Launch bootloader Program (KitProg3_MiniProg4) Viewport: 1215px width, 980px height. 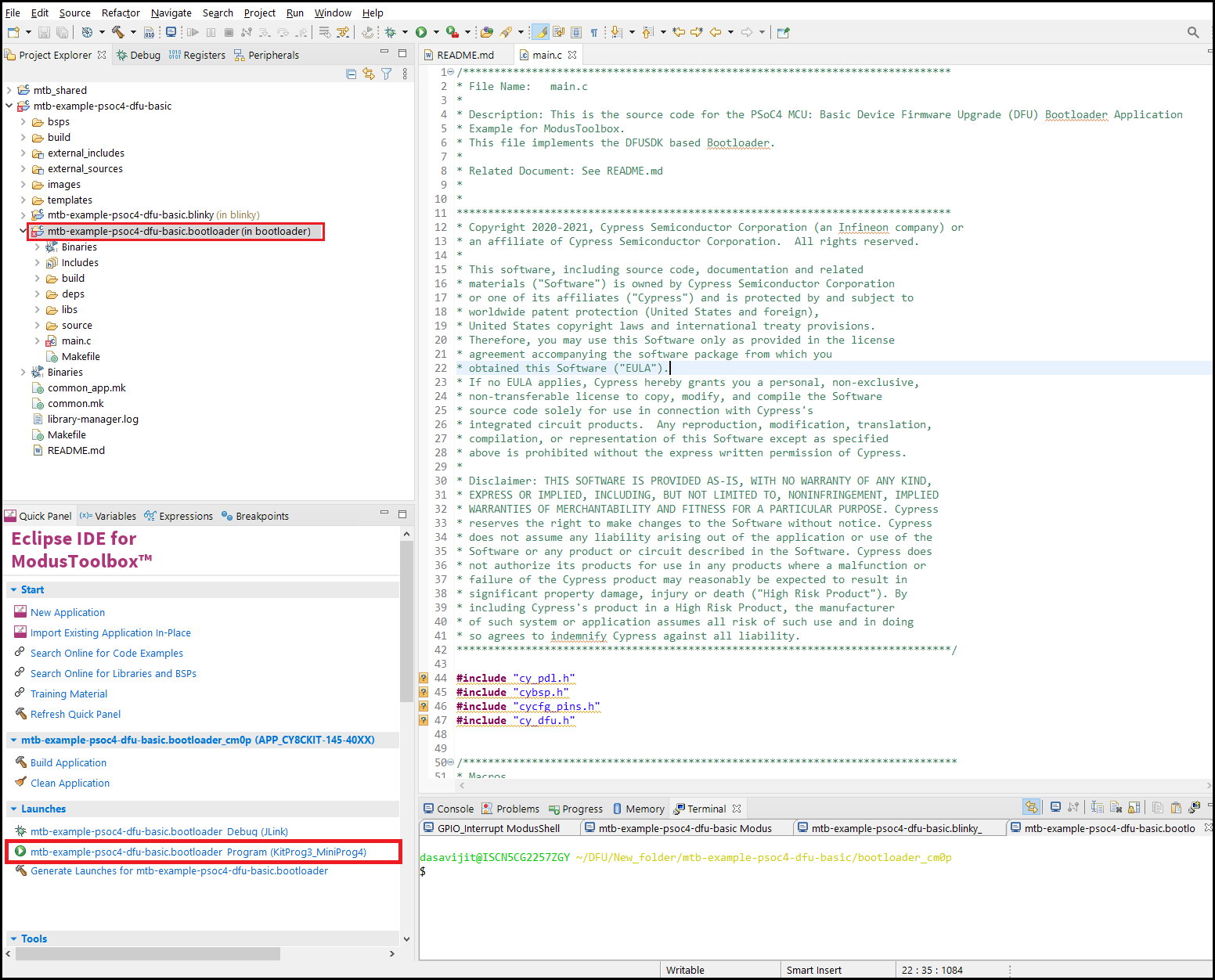click(x=198, y=852)
